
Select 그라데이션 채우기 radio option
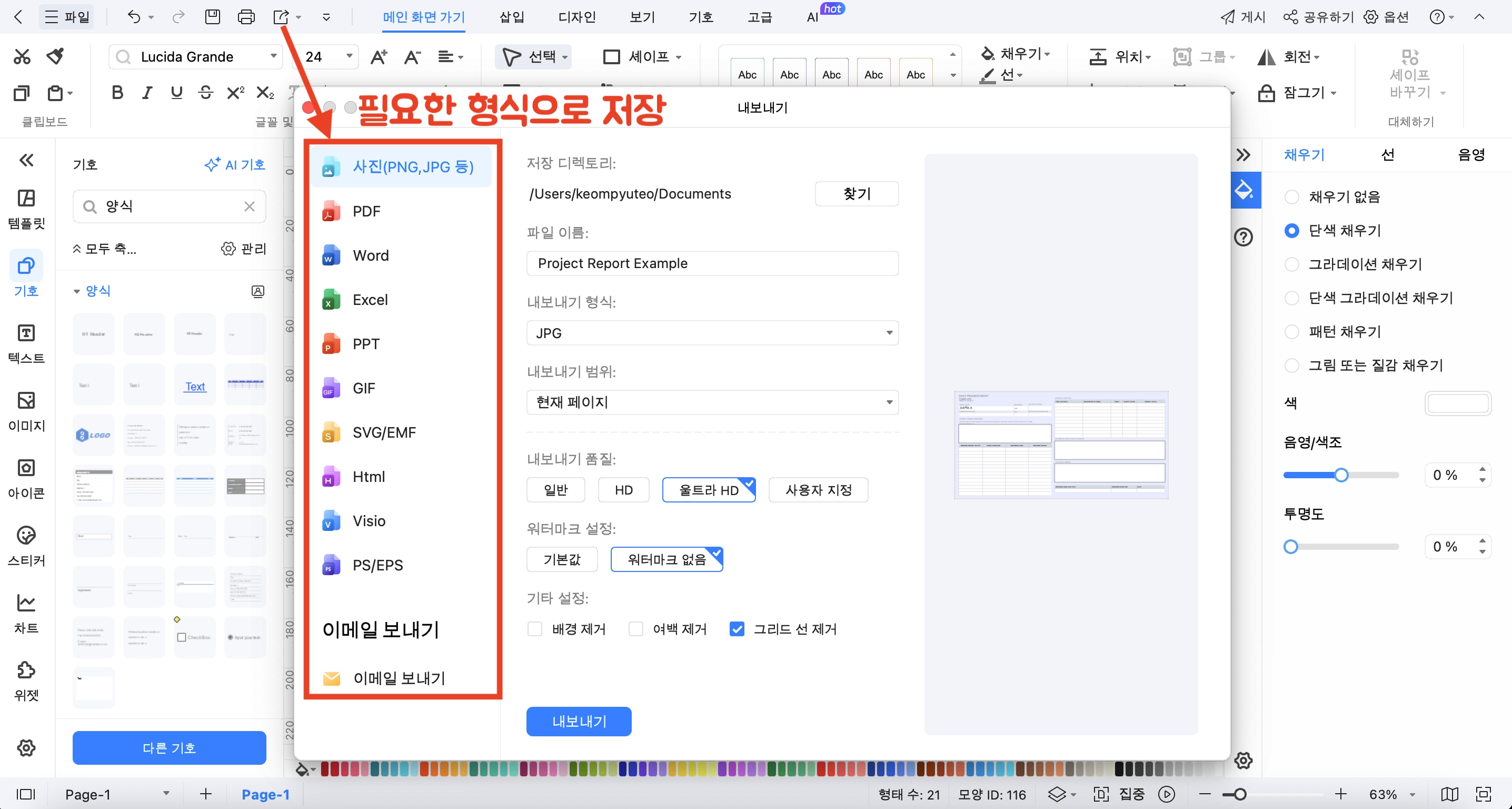(1291, 264)
